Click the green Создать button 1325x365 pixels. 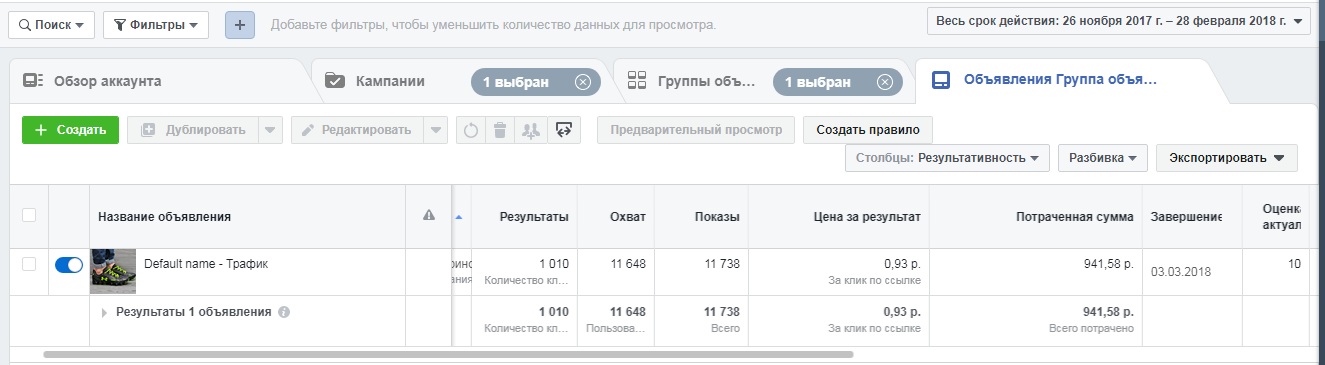[x=70, y=130]
